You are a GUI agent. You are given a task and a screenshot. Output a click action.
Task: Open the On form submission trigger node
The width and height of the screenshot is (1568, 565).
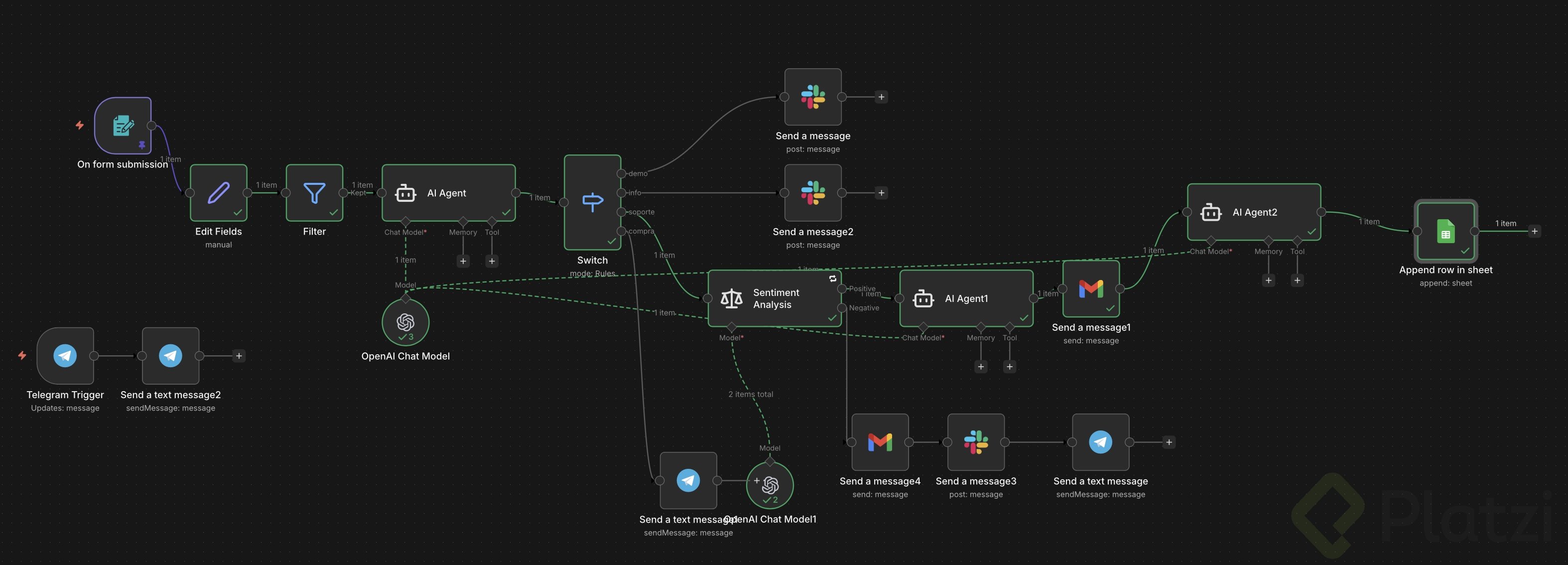pyautogui.click(x=123, y=126)
